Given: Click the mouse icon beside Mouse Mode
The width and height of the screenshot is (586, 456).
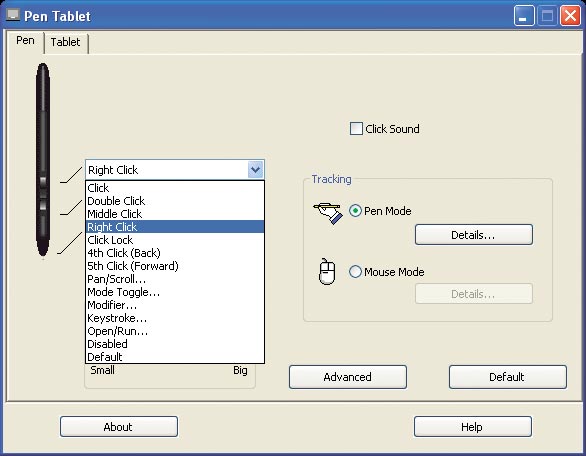Looking at the screenshot, I should 327,271.
